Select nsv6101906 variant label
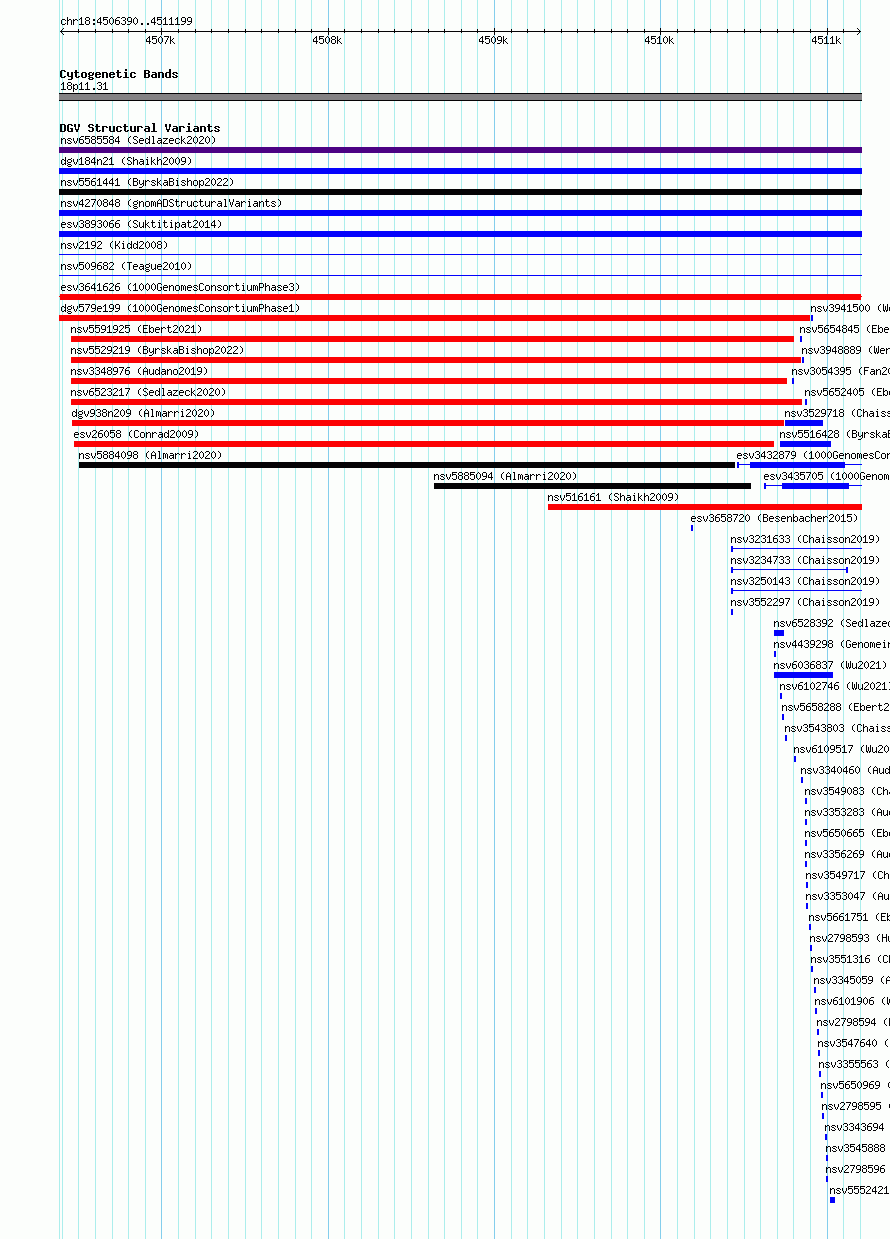The height and width of the screenshot is (1239, 890). [852, 1001]
